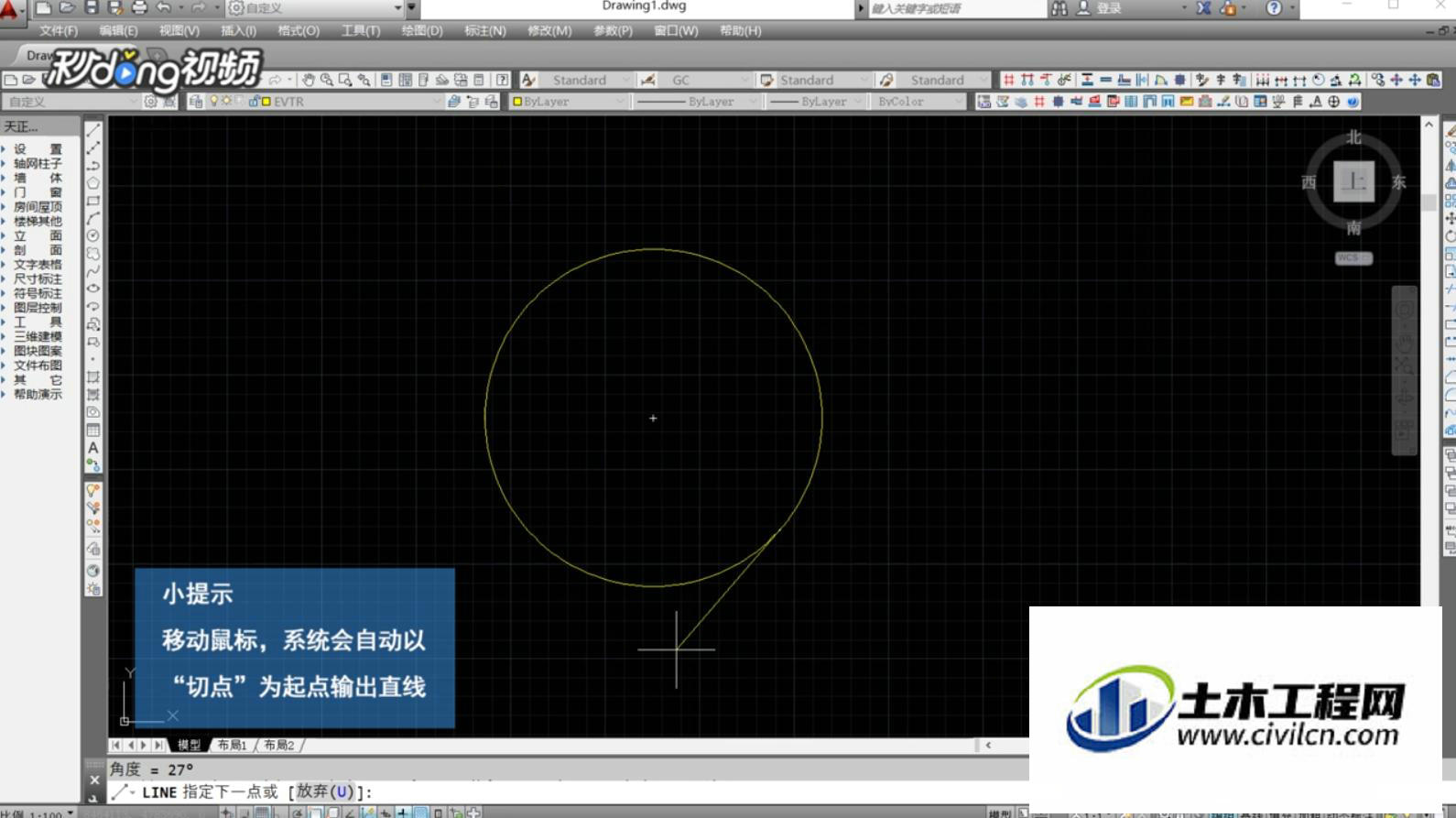Open the ByColor plot style dropdown
Viewport: 1456px width, 818px height.
[918, 102]
